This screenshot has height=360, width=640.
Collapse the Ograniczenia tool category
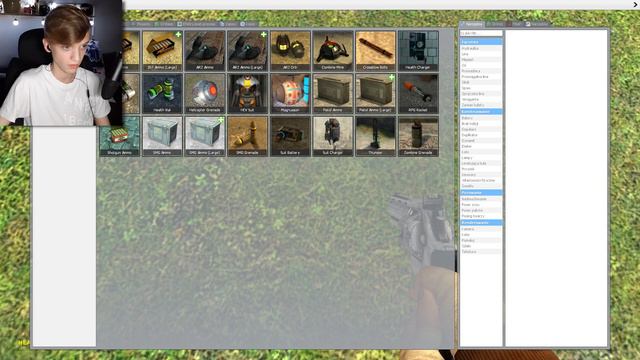(481, 42)
